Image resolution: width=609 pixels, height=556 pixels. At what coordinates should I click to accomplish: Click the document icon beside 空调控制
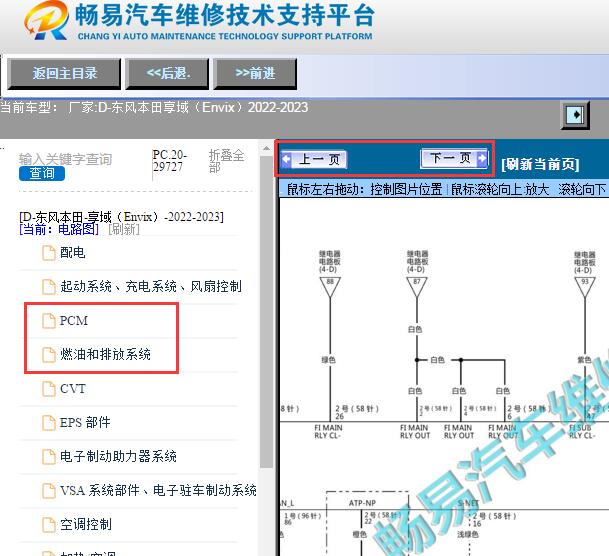(49, 525)
